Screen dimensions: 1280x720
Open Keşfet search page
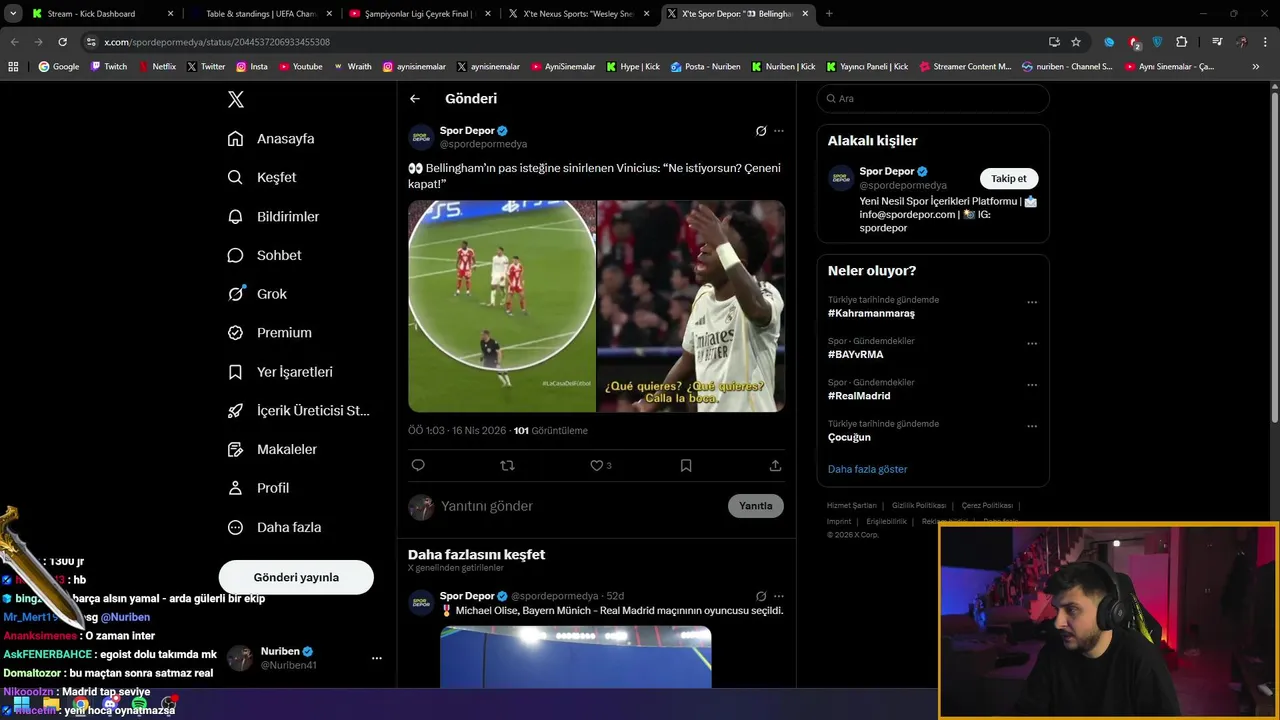262,177
